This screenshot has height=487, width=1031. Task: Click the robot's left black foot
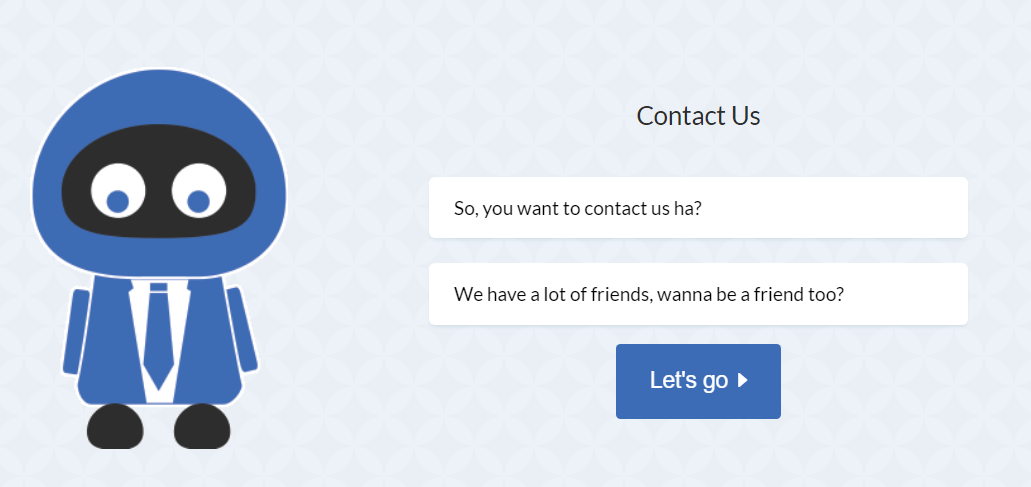click(115, 427)
